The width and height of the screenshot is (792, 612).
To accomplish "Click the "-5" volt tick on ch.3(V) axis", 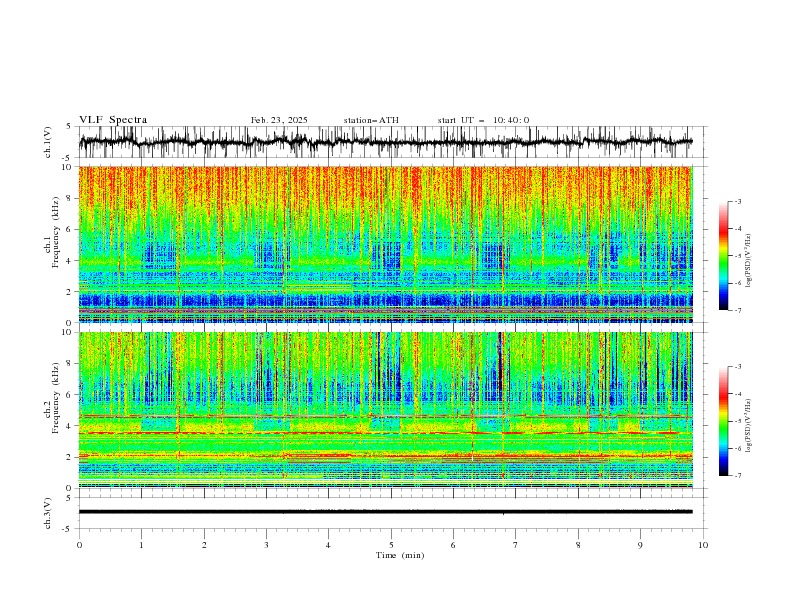I will point(67,529).
